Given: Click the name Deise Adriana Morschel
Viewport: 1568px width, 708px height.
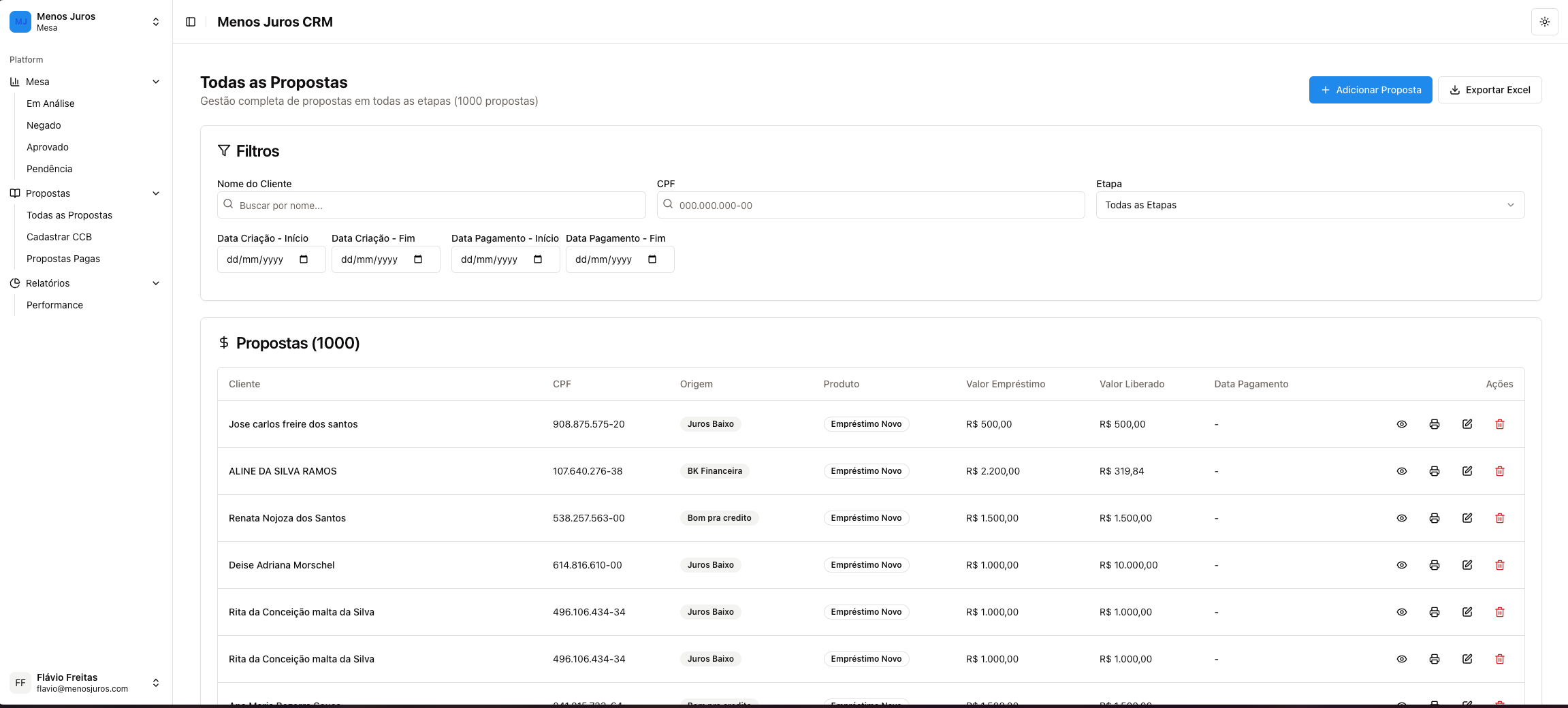Looking at the screenshot, I should pyautogui.click(x=282, y=565).
